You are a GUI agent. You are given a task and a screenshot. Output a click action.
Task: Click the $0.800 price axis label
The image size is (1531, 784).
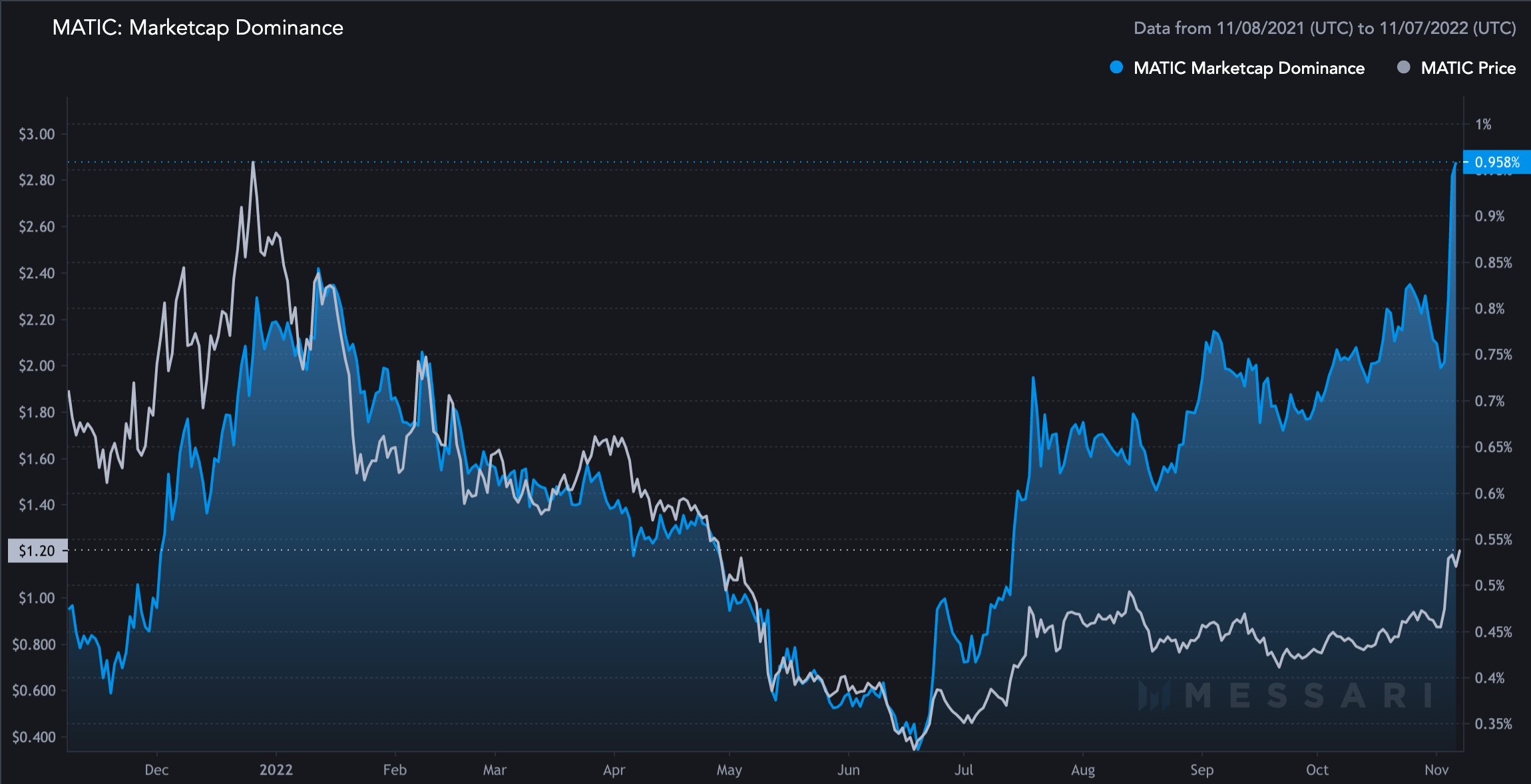click(34, 645)
